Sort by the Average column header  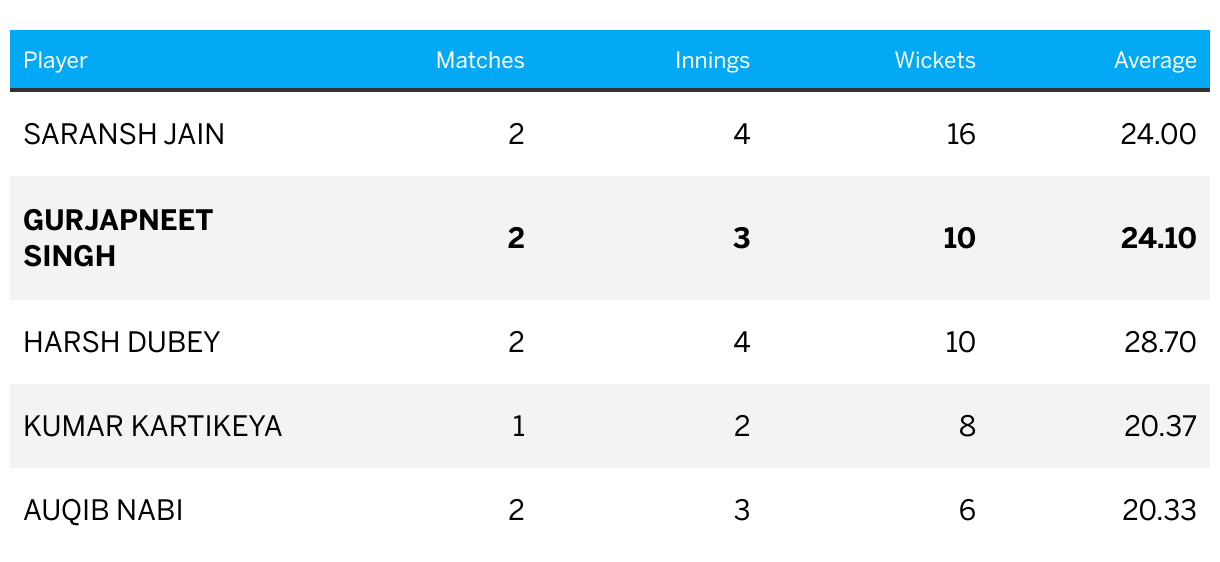coord(1155,61)
